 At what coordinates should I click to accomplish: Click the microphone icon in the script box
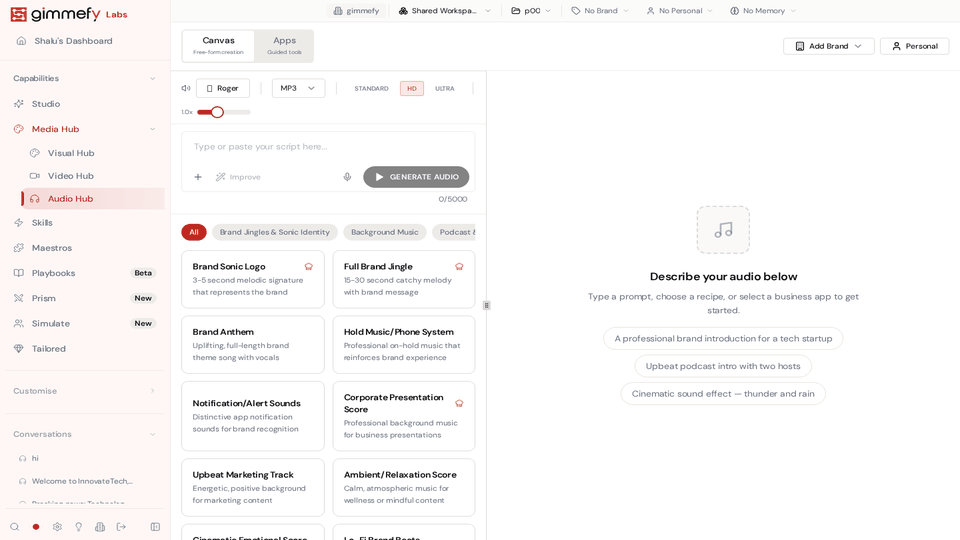pos(347,177)
